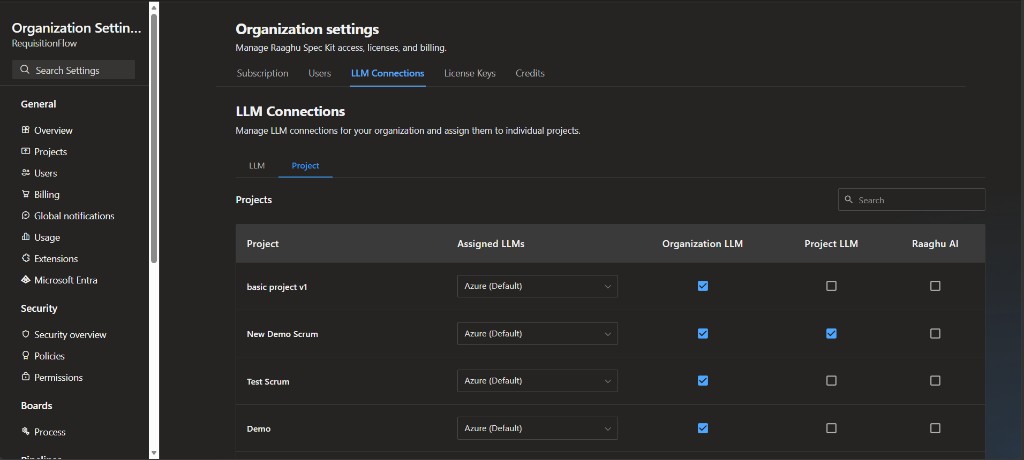The height and width of the screenshot is (460, 1024).
Task: Check Project LLM for Demo project
Action: (x=831, y=428)
